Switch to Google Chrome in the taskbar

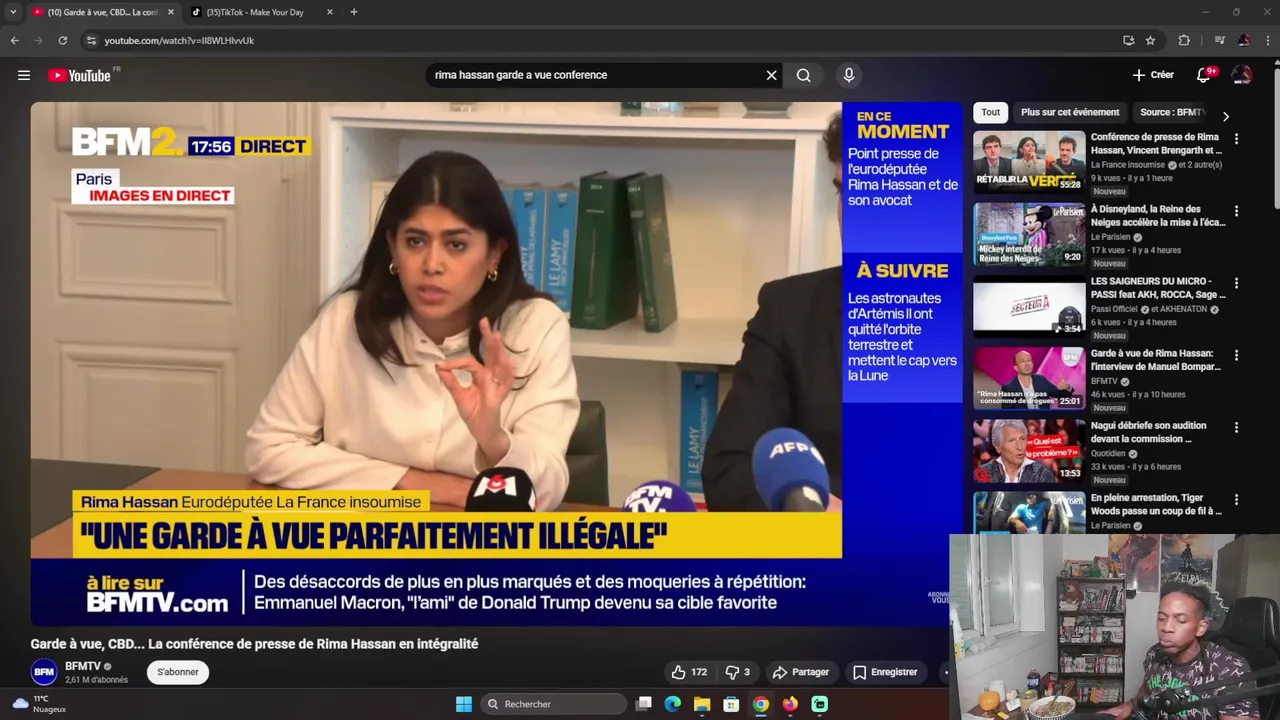click(761, 704)
